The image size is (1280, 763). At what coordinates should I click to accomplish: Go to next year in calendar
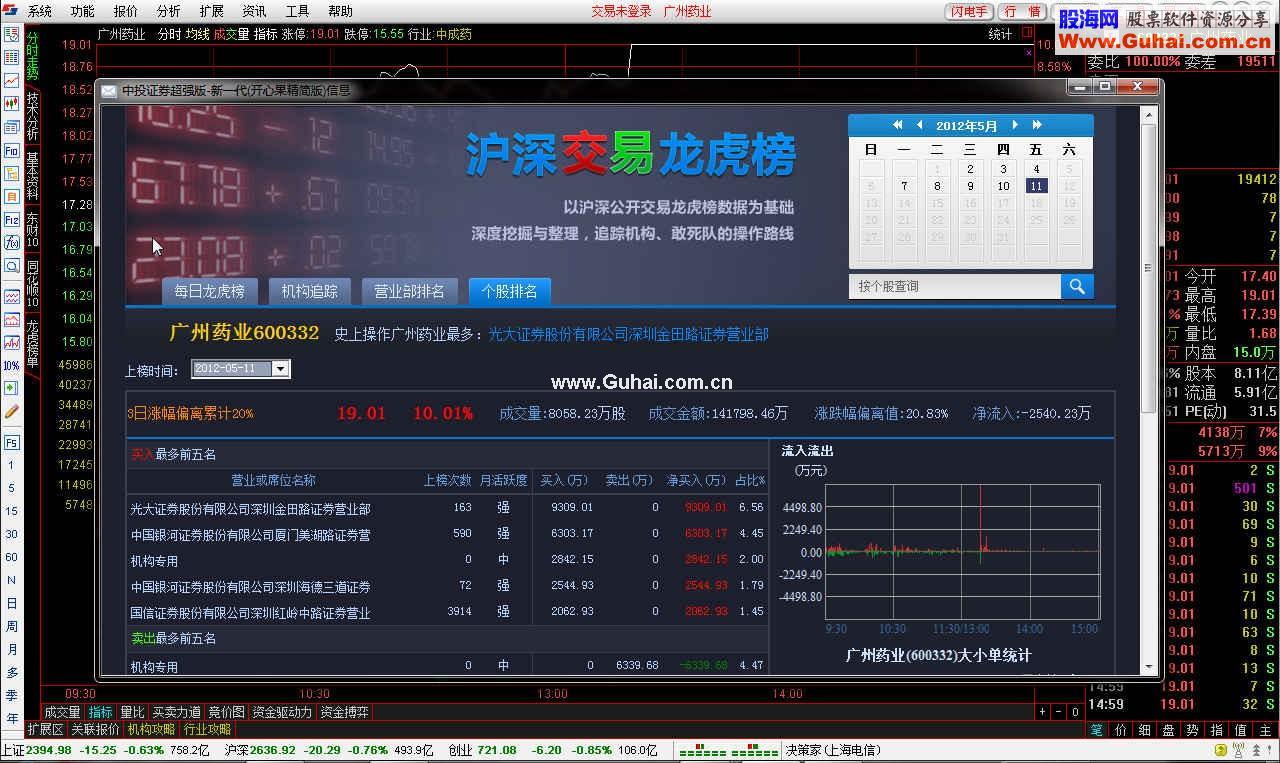pos(1037,125)
